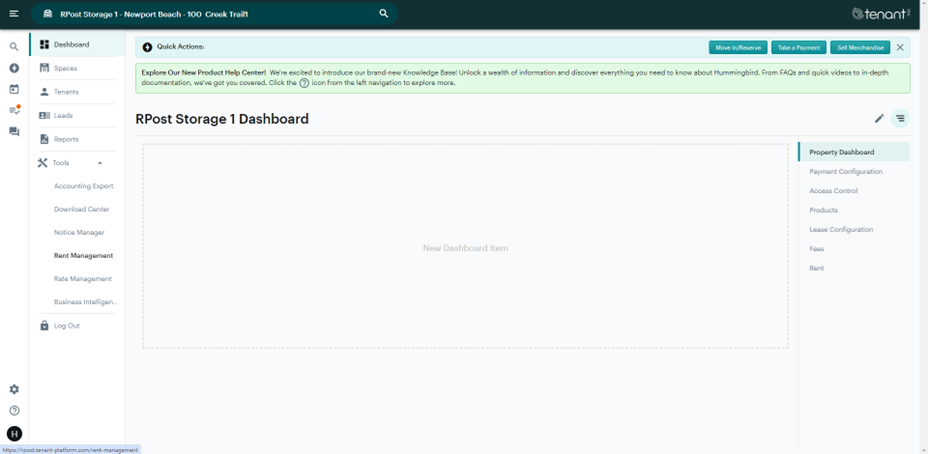Open the settings gear icon
The image size is (928, 454).
pyautogui.click(x=14, y=389)
